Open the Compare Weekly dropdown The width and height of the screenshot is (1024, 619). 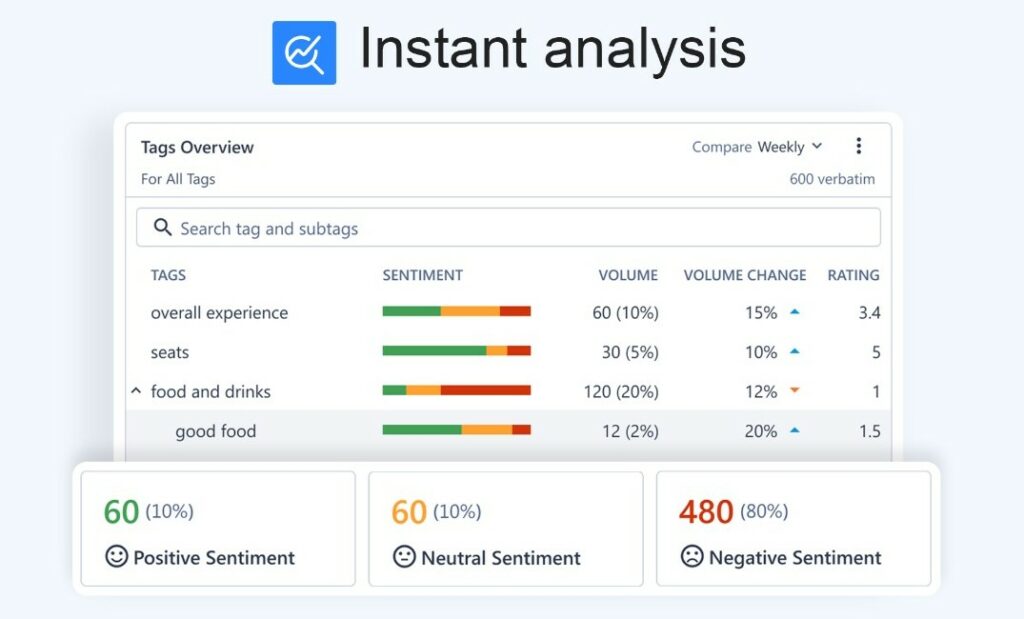tap(756, 146)
